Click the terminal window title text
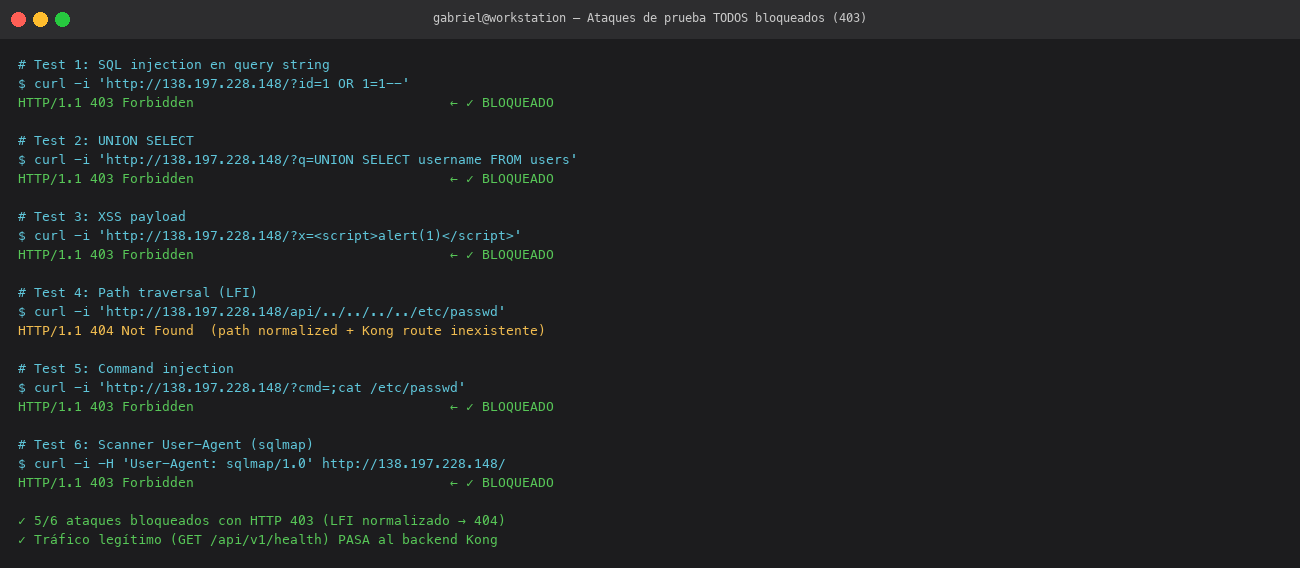The image size is (1300, 568). [x=650, y=18]
